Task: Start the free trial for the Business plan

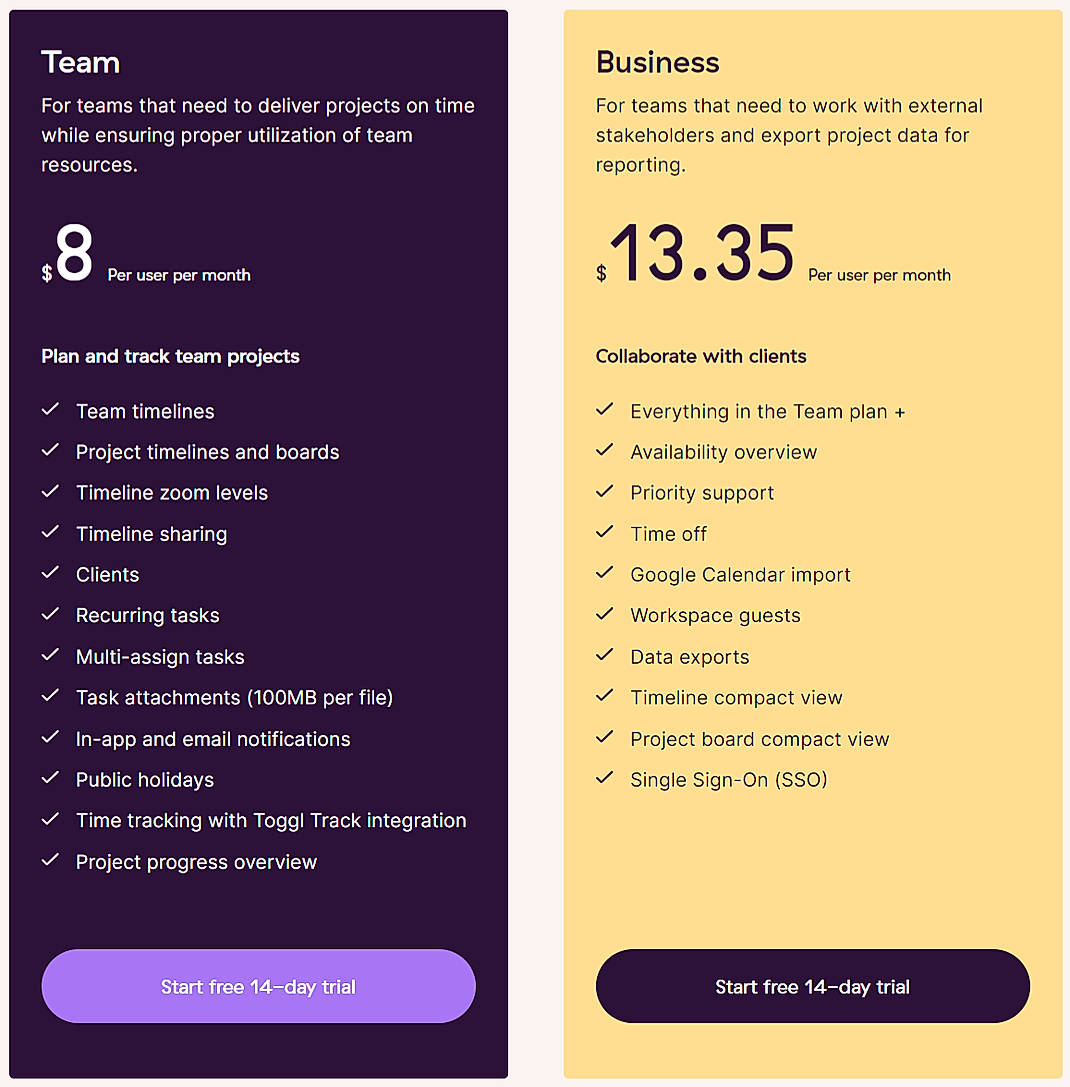Action: (812, 986)
